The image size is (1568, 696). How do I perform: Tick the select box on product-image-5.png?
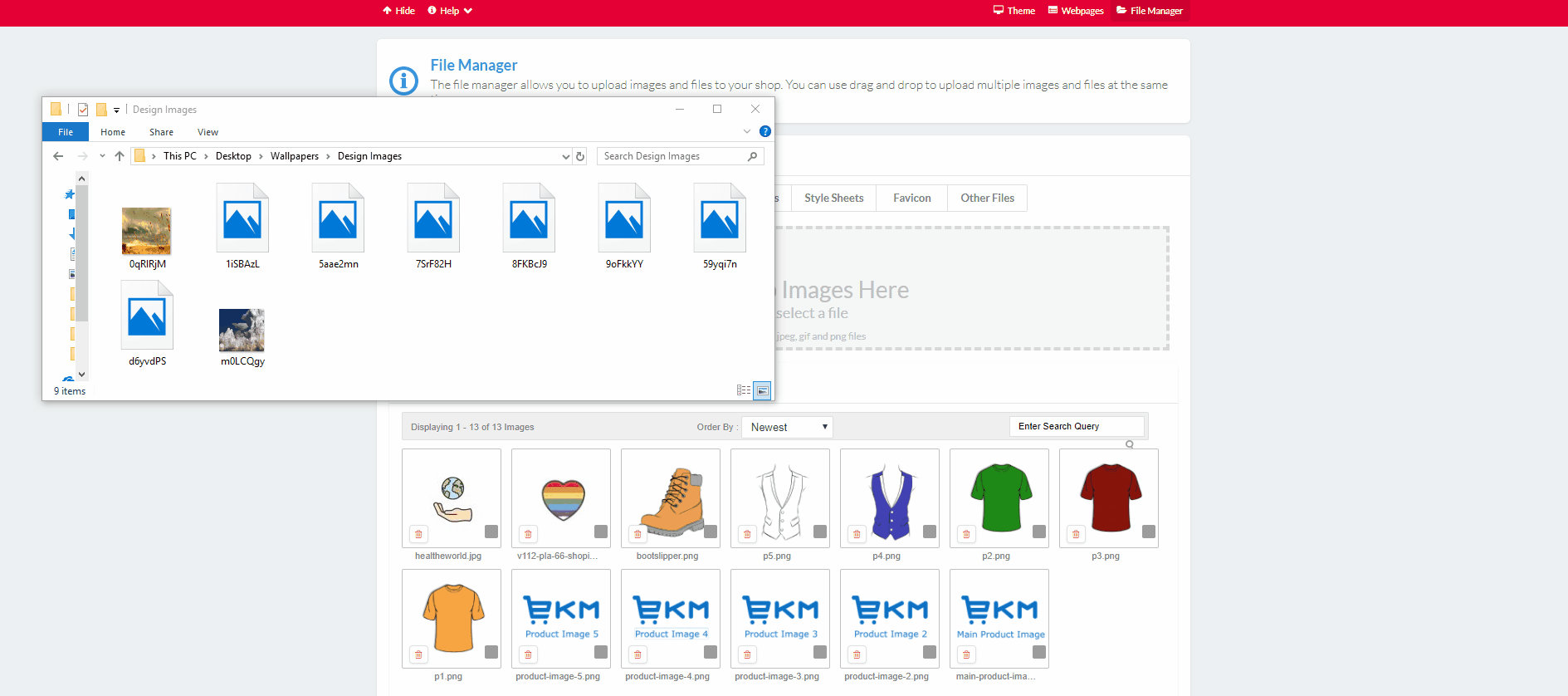point(601,652)
